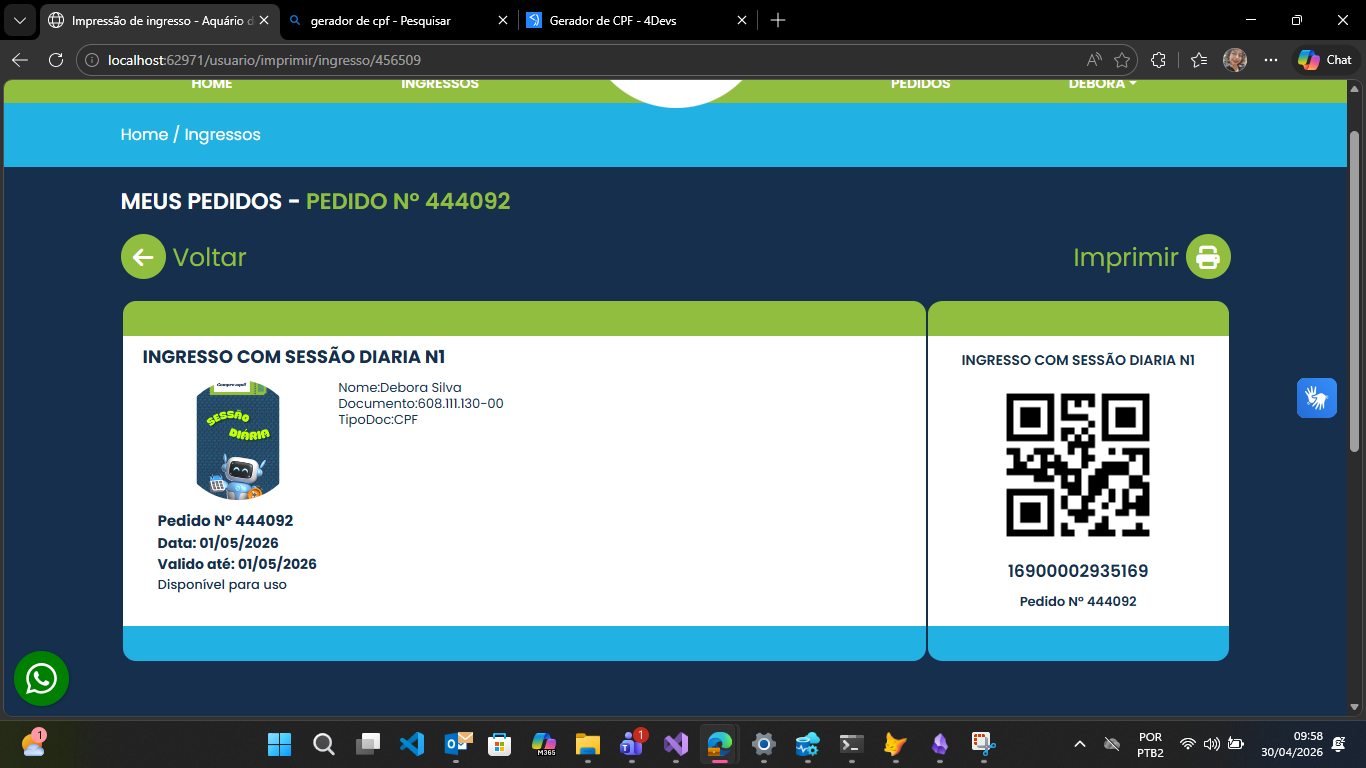Select the 'Impressão de ingresso' tab
This screenshot has height=768, width=1366.
pos(158,20)
